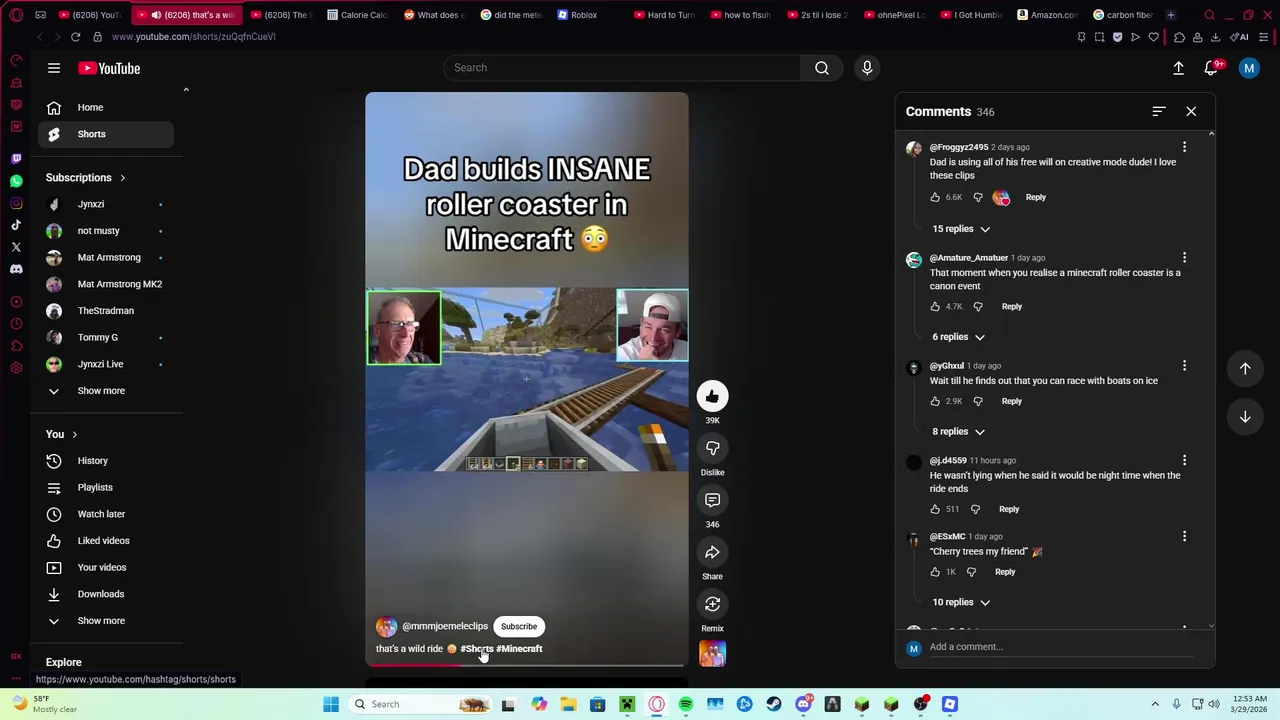Open History in the sidebar
Screen dimensions: 1280x720
pos(105,461)
